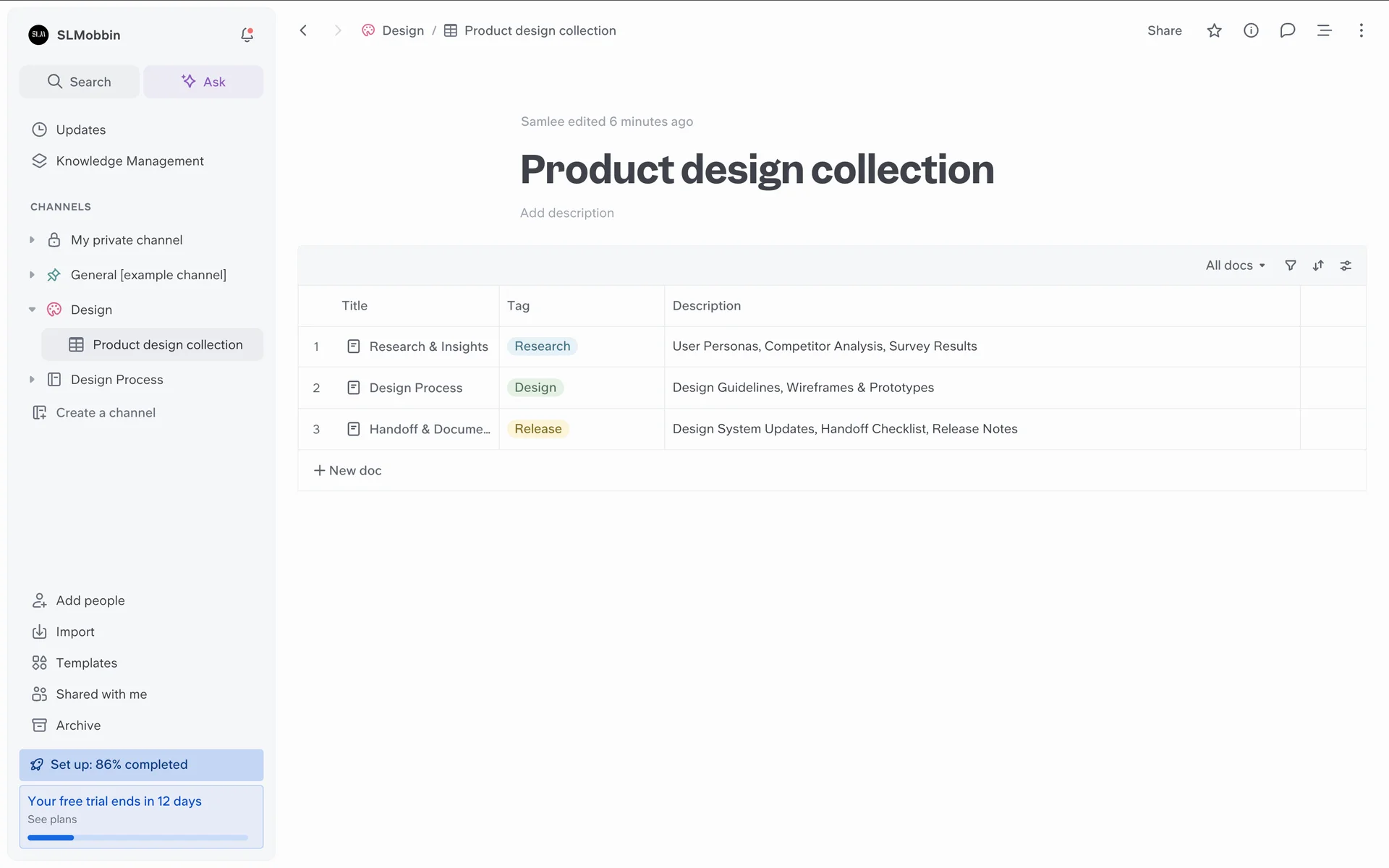The image size is (1389, 868).
Task: Open the three-dot more options menu
Action: [x=1361, y=30]
